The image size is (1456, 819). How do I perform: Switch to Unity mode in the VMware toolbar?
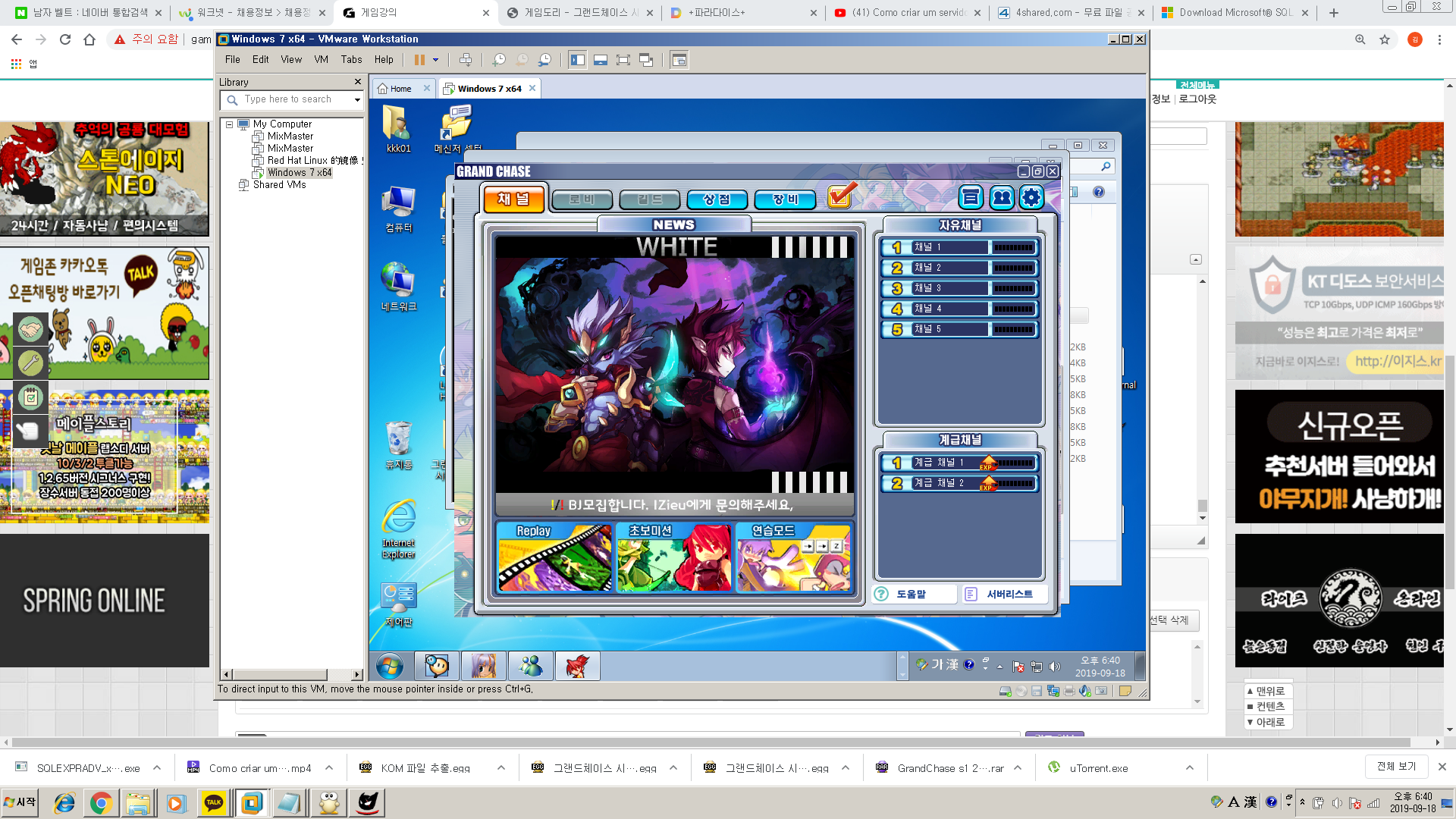tap(646, 60)
